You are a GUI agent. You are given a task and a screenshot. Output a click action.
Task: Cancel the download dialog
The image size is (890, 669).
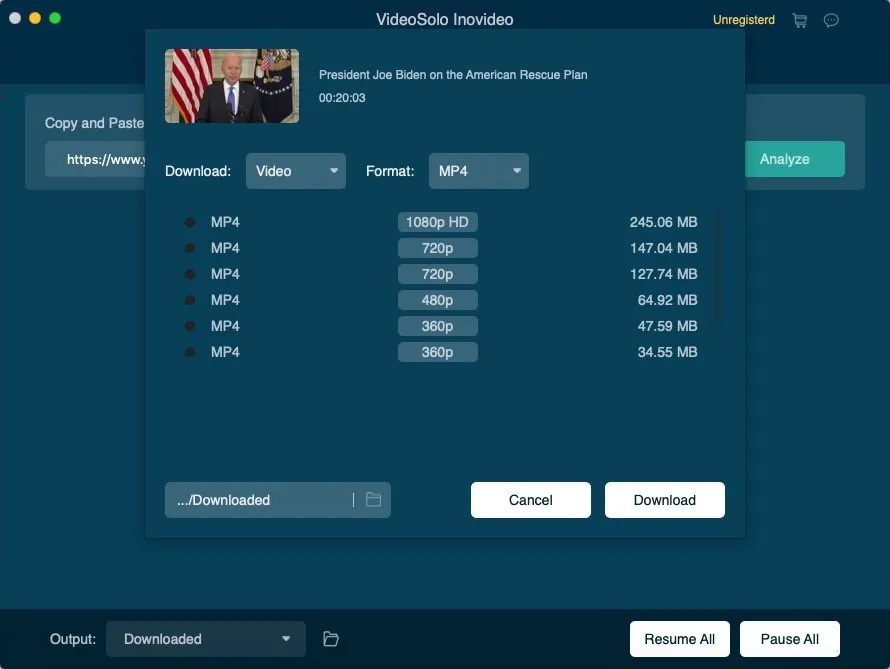(530, 499)
